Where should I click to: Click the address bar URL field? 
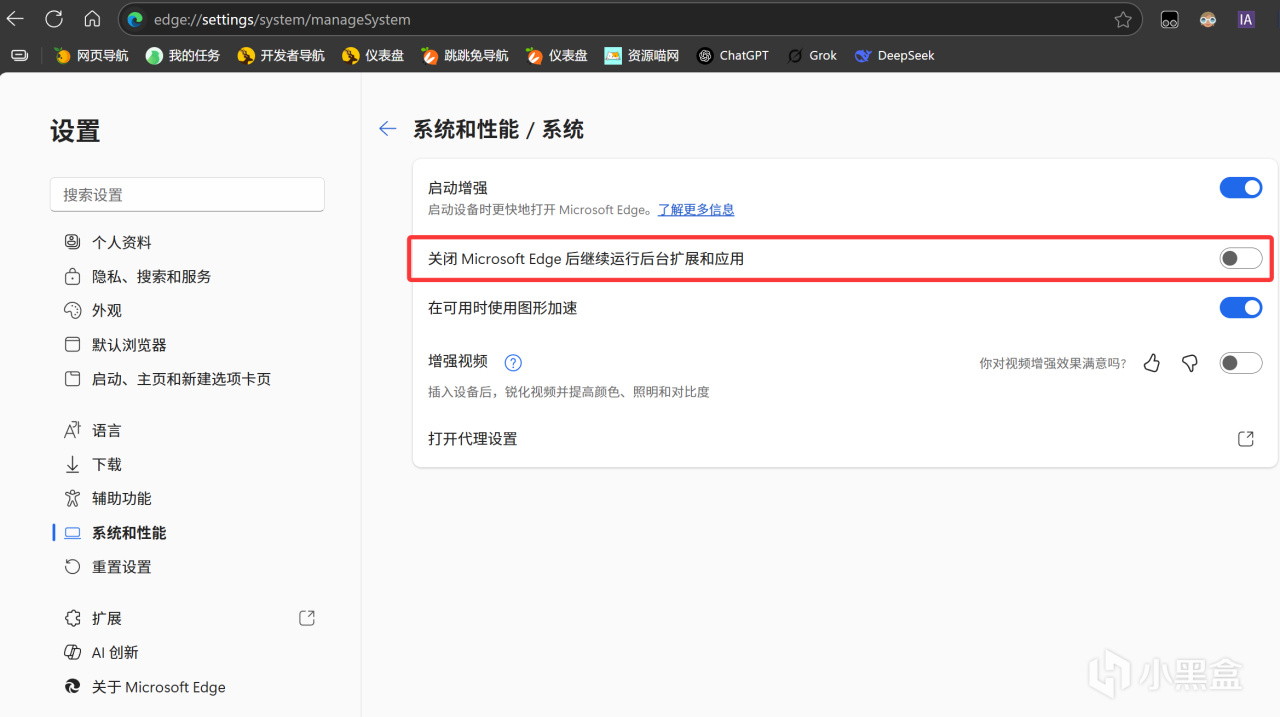point(630,19)
